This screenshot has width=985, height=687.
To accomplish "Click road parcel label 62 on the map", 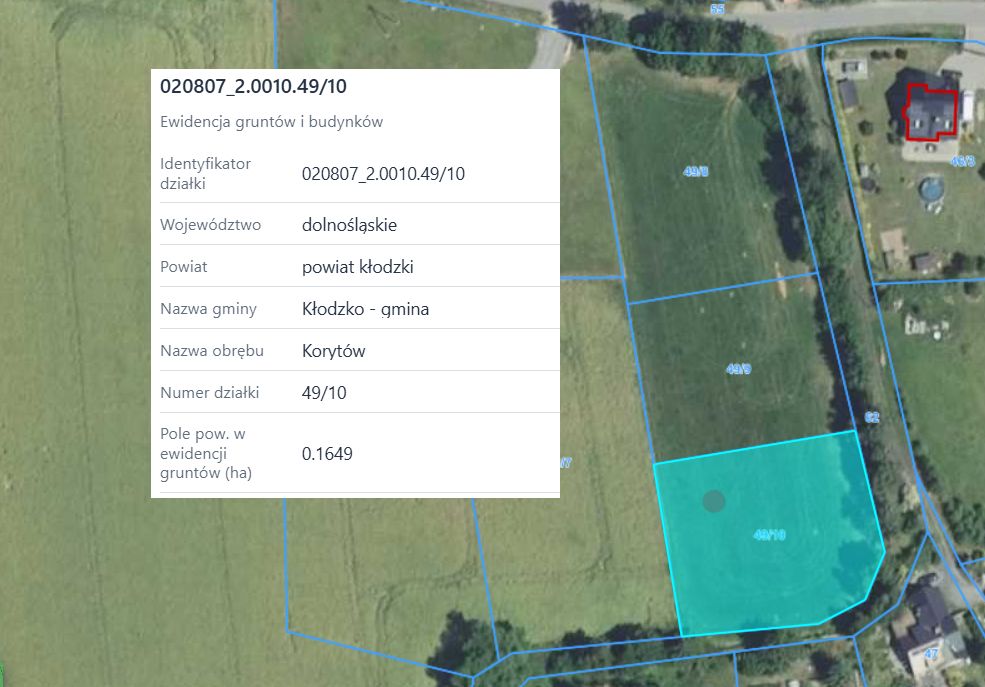I will 872,418.
